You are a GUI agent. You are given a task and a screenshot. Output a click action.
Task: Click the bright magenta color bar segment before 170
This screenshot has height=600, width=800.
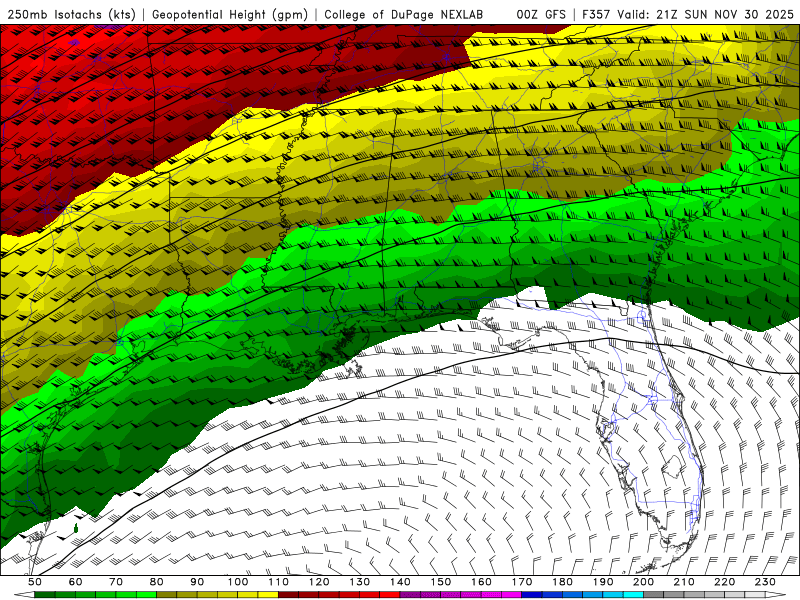click(512, 595)
